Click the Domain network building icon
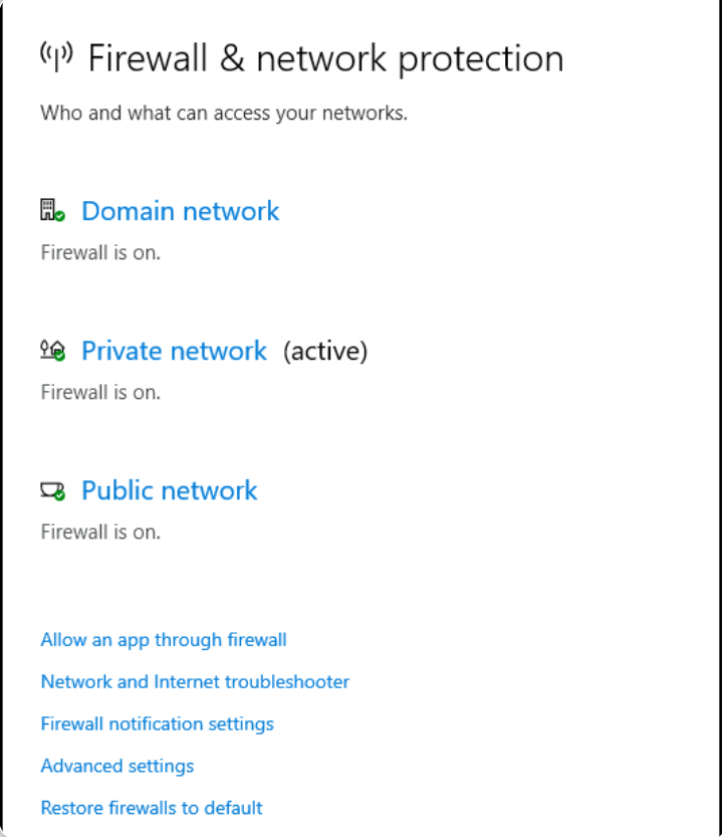 click(52, 210)
